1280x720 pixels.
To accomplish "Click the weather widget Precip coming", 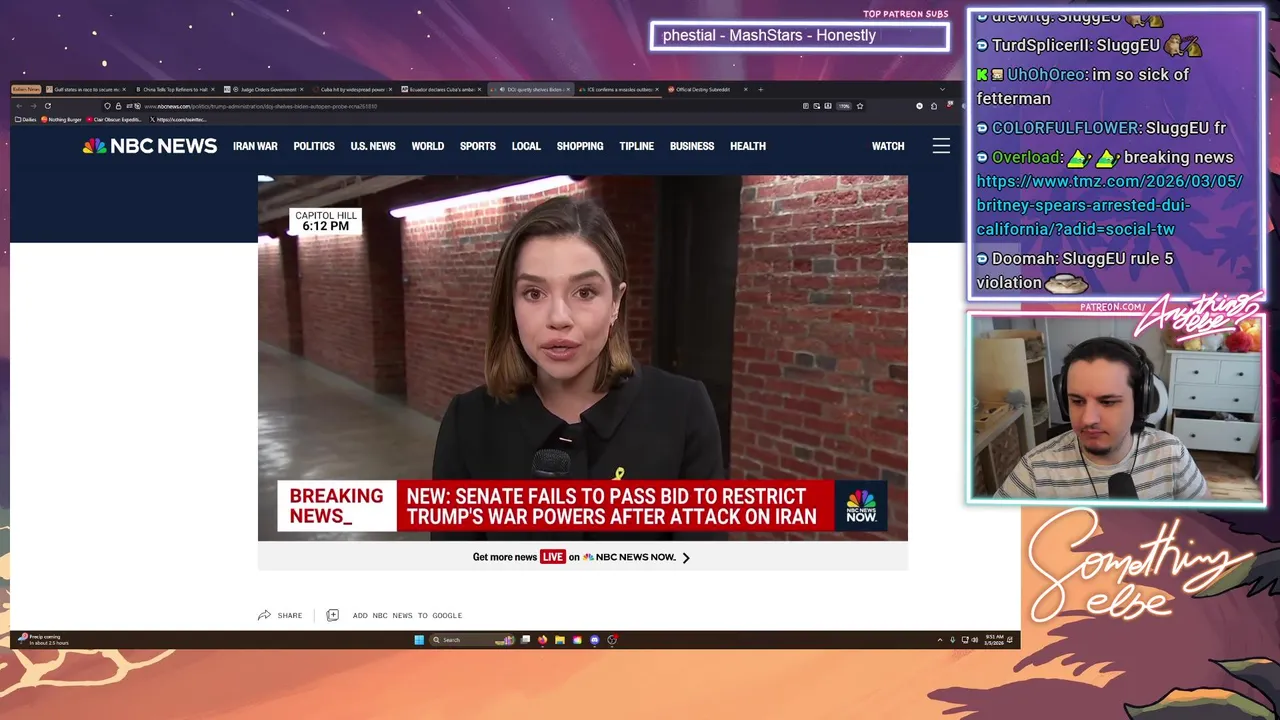I will 43,639.
